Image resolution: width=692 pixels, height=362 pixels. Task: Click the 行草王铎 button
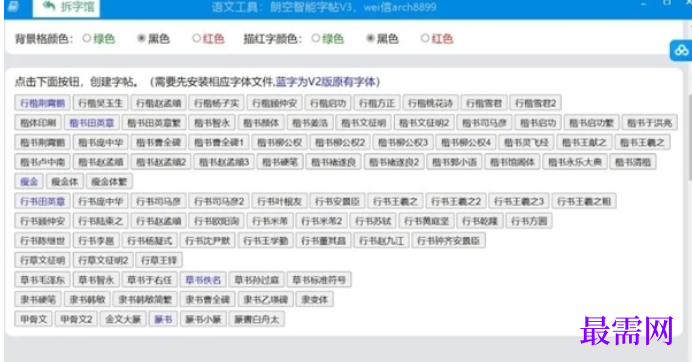(x=159, y=260)
